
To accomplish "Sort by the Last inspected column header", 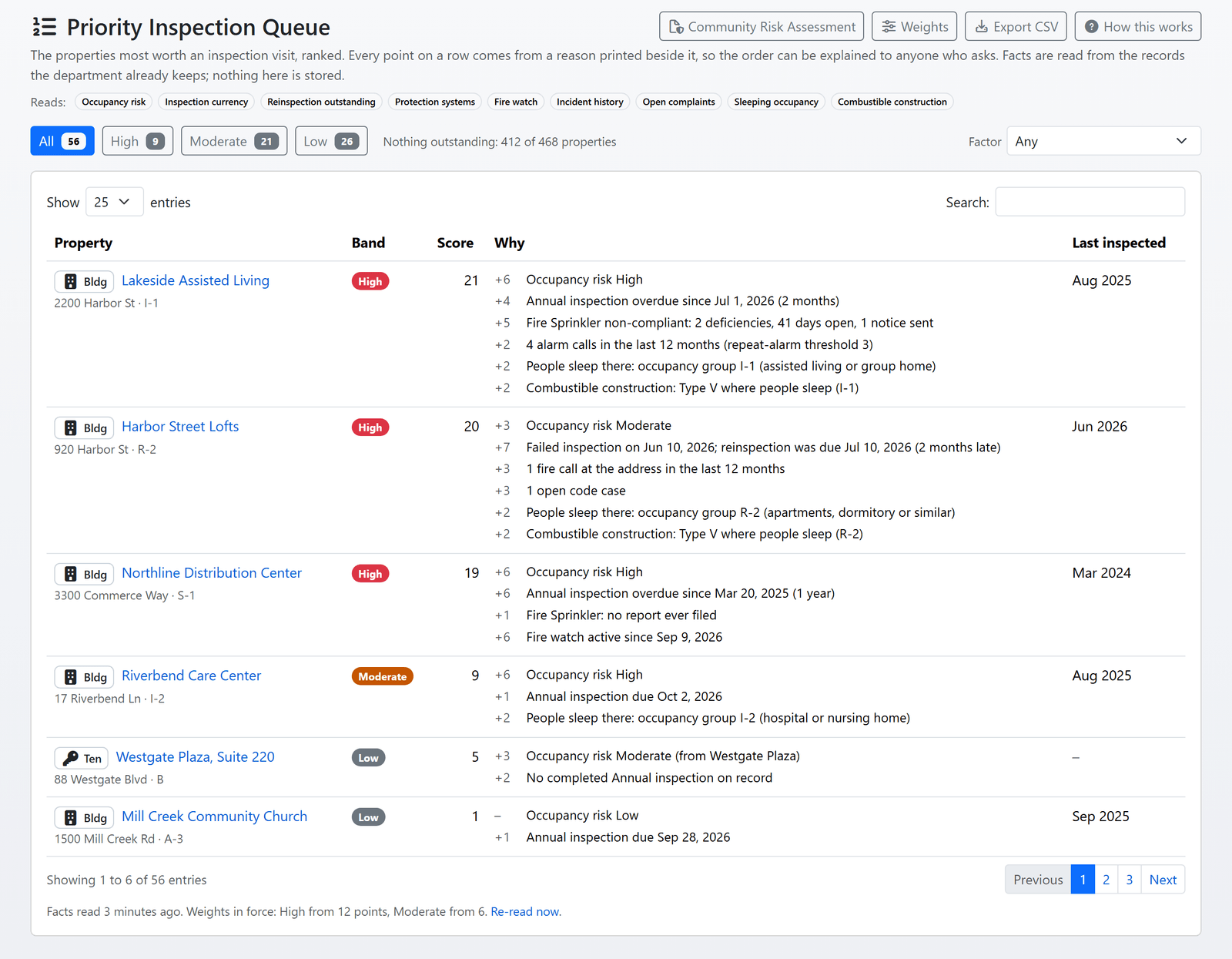I will (1119, 243).
